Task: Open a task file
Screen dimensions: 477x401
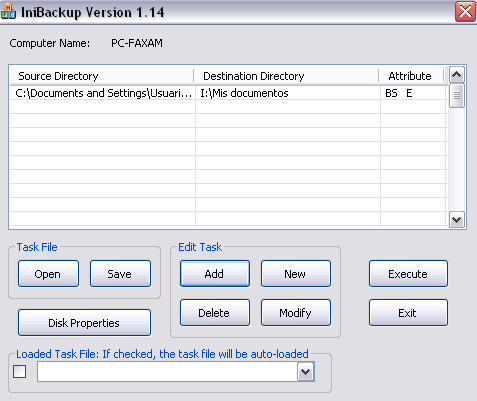Action: coord(48,274)
